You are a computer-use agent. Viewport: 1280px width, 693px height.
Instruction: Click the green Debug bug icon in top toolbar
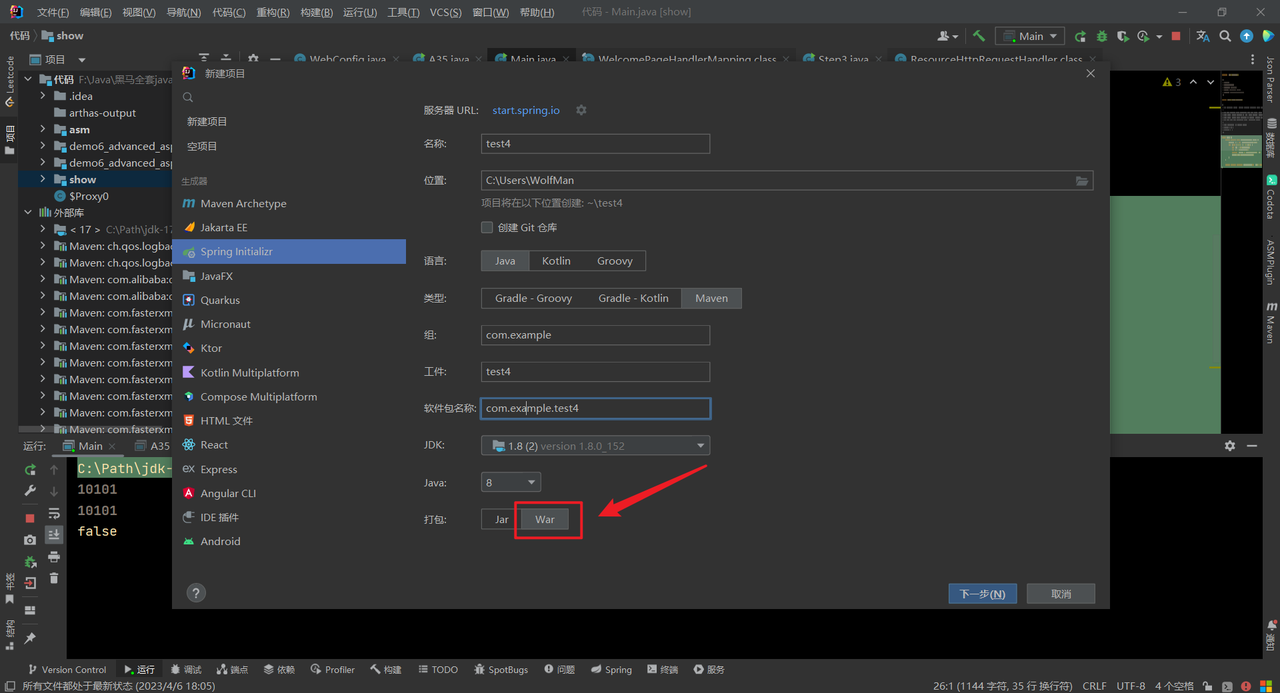[1102, 36]
